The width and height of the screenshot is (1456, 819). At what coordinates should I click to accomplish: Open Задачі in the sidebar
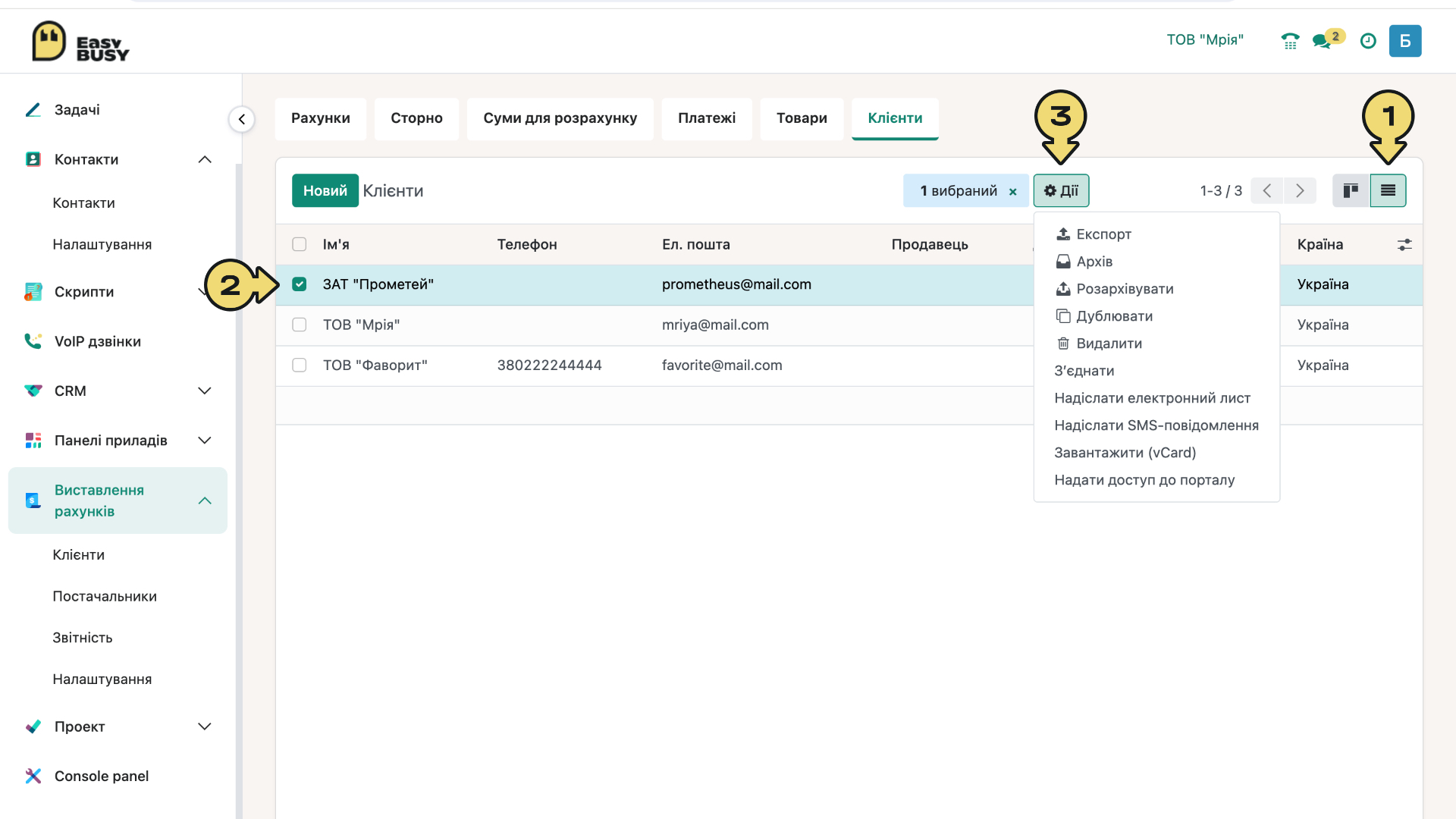pyautogui.click(x=77, y=110)
